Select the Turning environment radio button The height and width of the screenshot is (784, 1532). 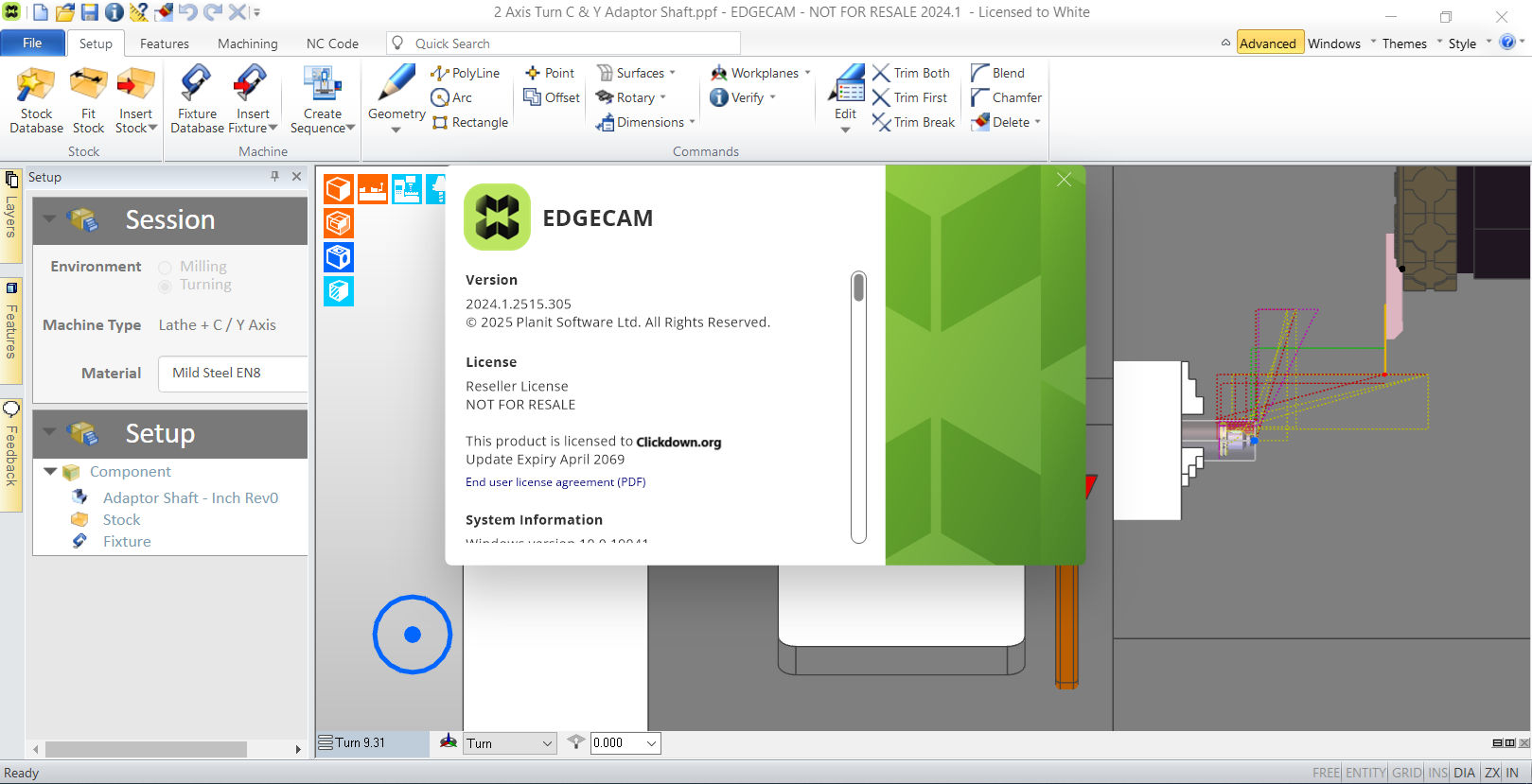pos(166,286)
